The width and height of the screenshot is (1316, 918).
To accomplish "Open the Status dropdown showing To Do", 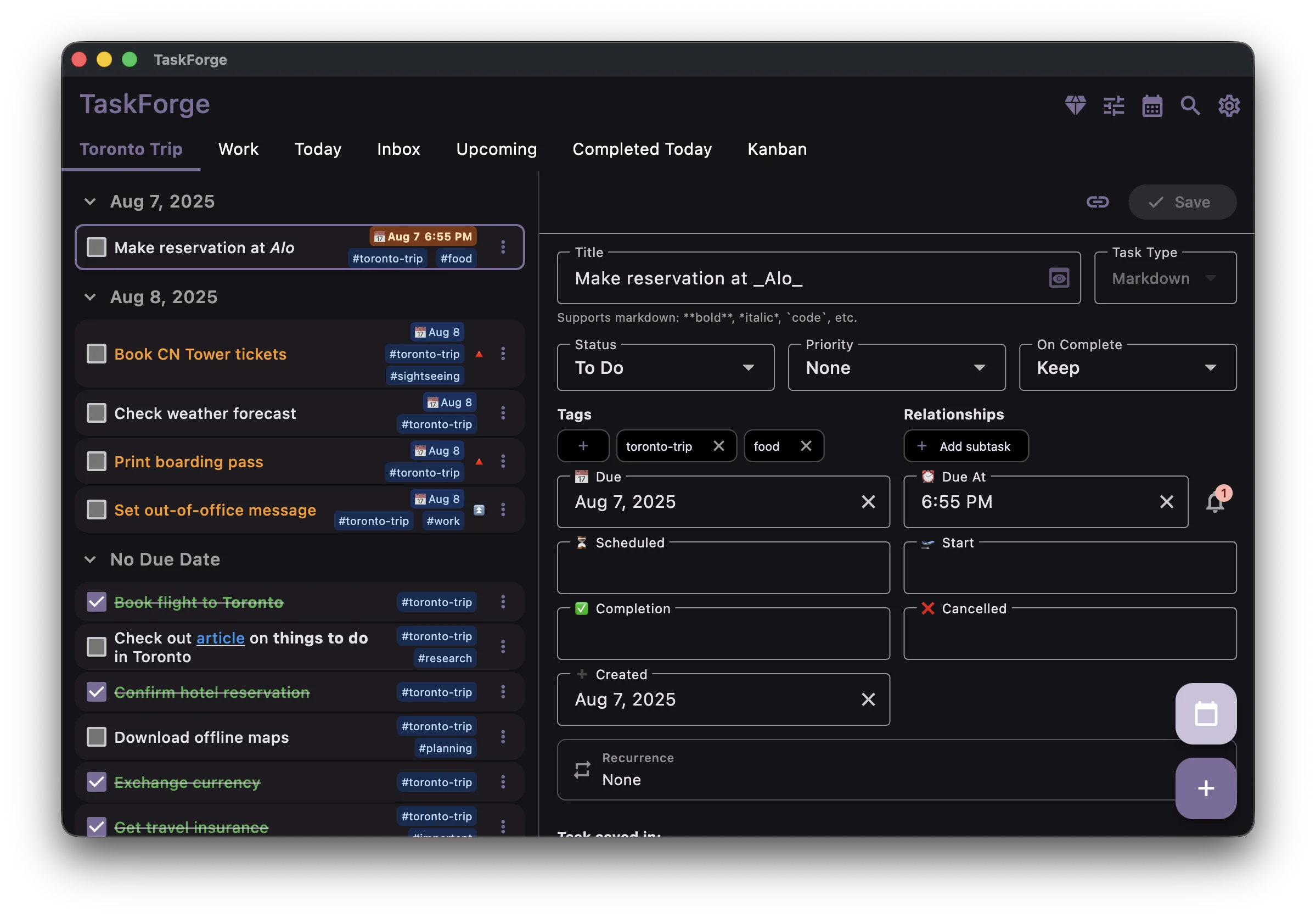I will pyautogui.click(x=665, y=367).
